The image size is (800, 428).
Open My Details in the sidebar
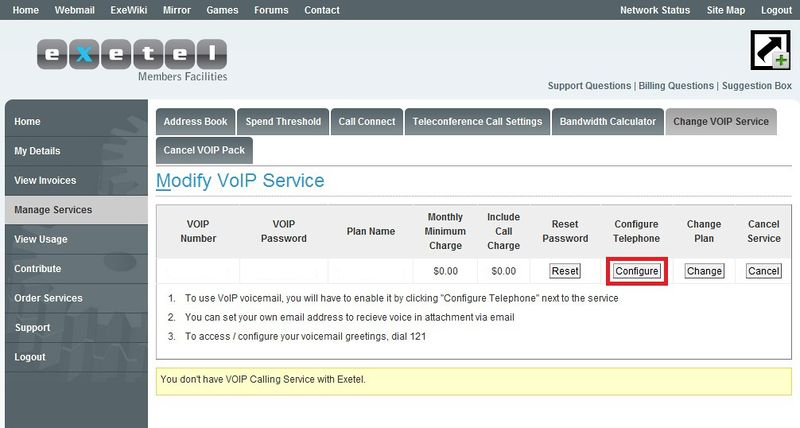click(x=77, y=151)
